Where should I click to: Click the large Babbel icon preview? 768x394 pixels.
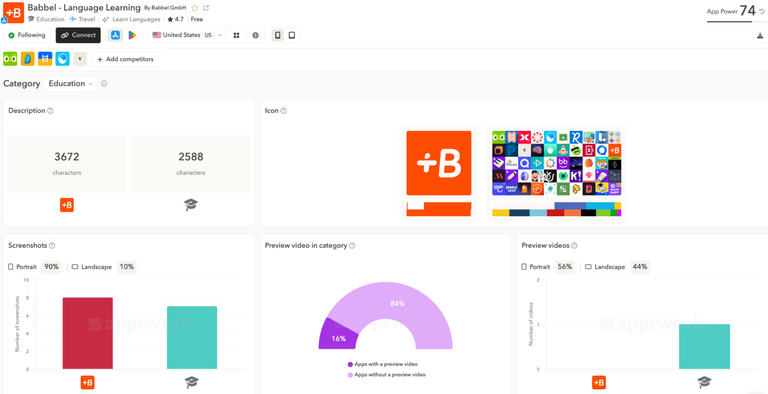point(439,163)
